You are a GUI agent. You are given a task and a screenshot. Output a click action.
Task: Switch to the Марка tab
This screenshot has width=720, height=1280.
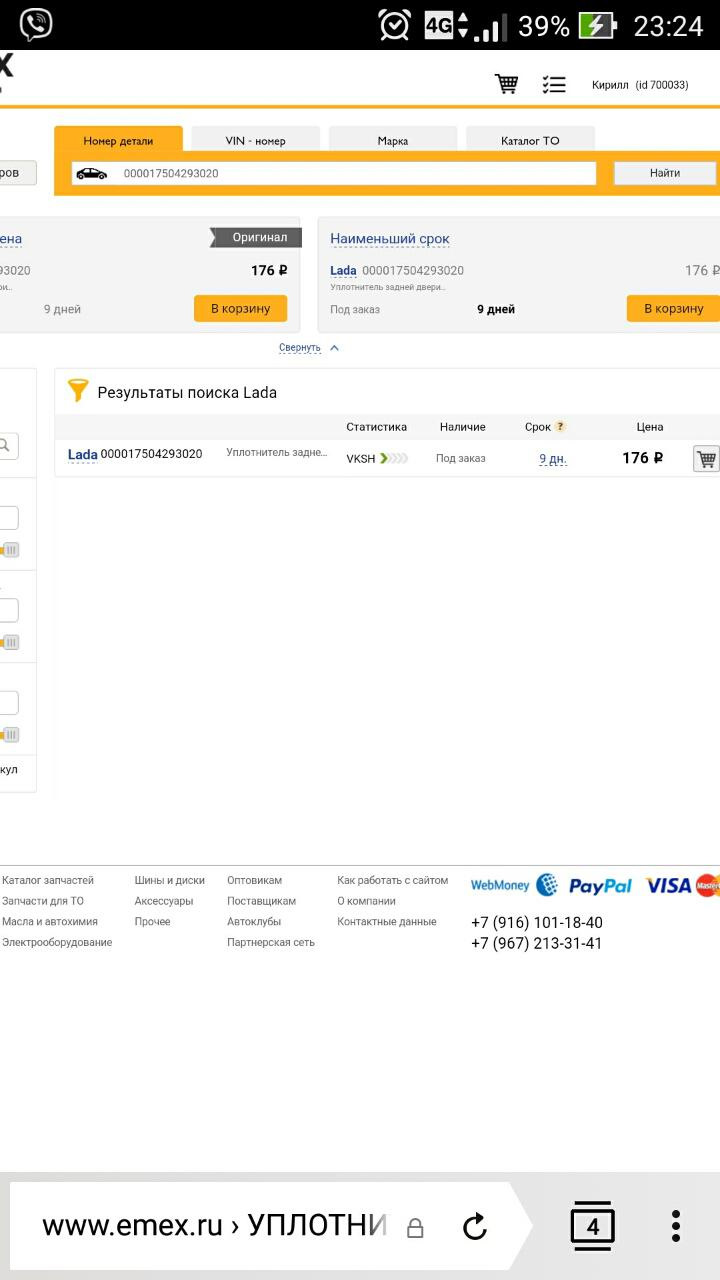(393, 141)
